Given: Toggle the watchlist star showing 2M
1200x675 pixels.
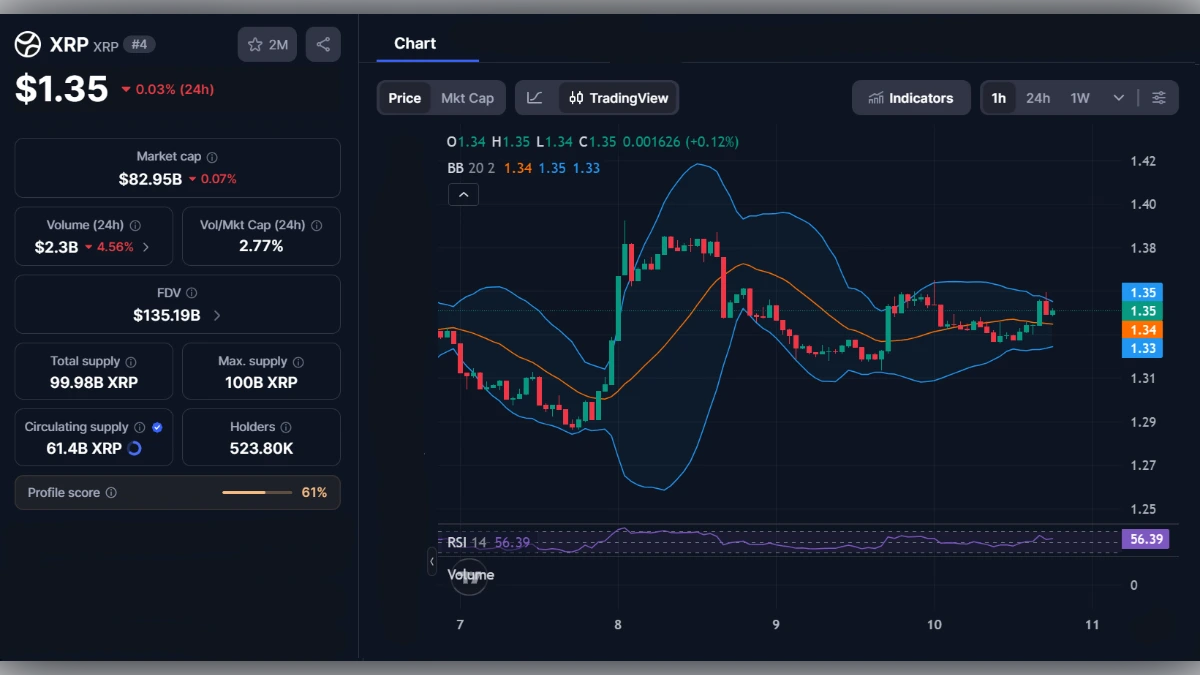Looking at the screenshot, I should (266, 44).
